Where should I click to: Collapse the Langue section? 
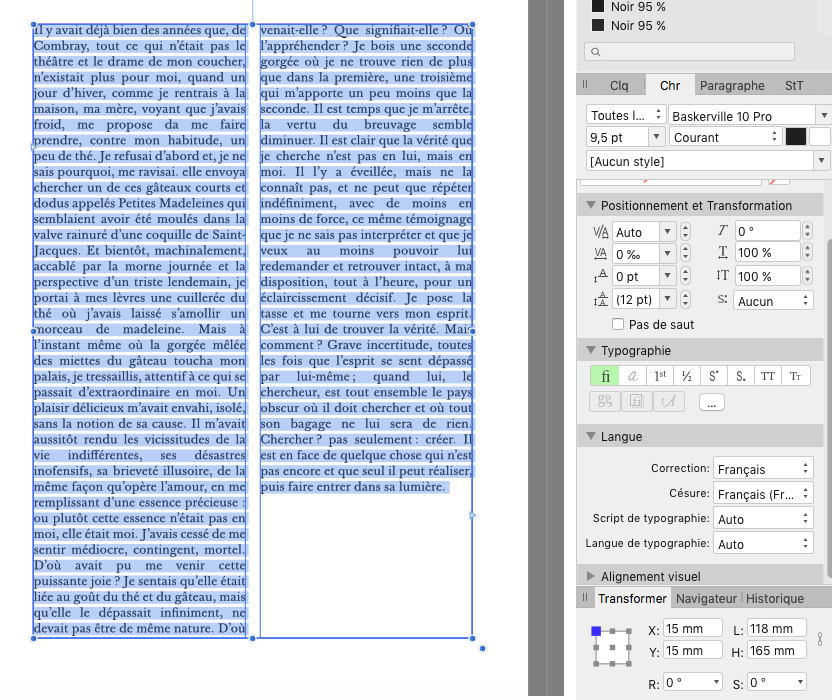click(x=591, y=436)
